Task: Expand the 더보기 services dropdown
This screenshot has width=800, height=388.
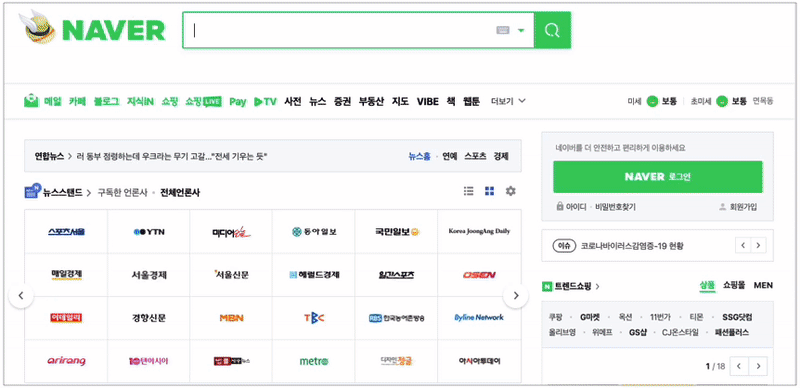Action: pos(508,101)
